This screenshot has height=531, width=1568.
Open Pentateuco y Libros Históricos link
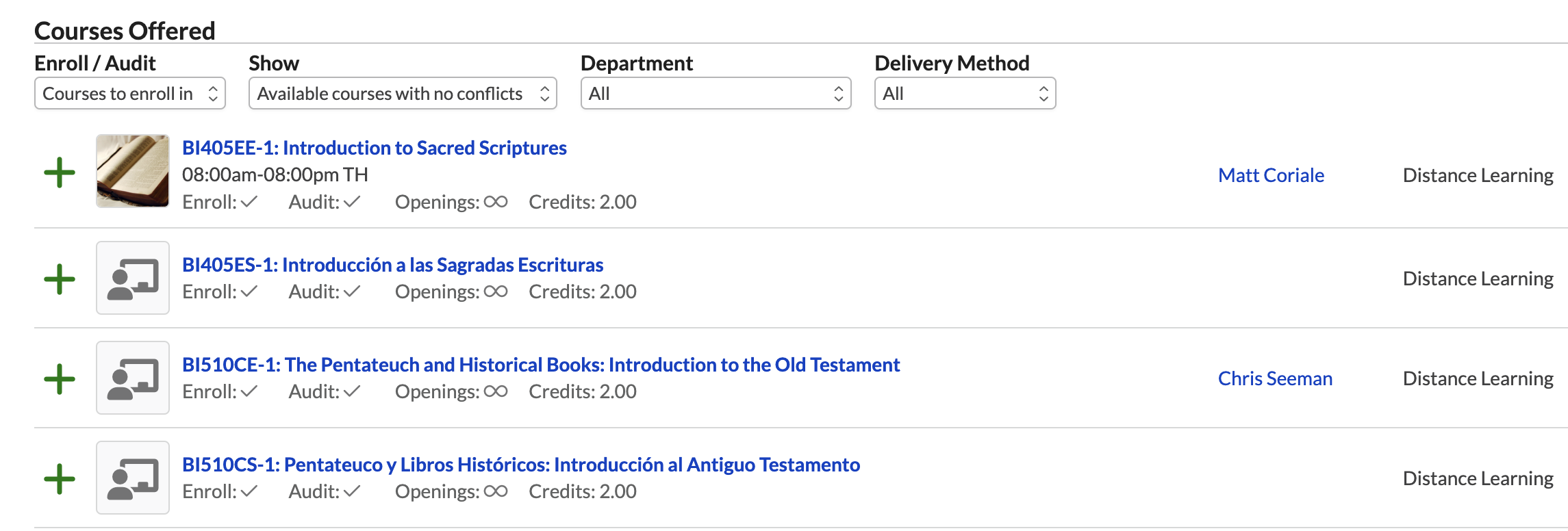pyautogui.click(x=520, y=465)
